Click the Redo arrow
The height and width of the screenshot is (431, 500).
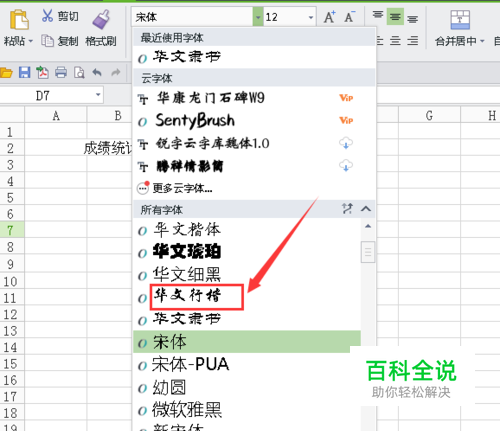click(x=116, y=72)
